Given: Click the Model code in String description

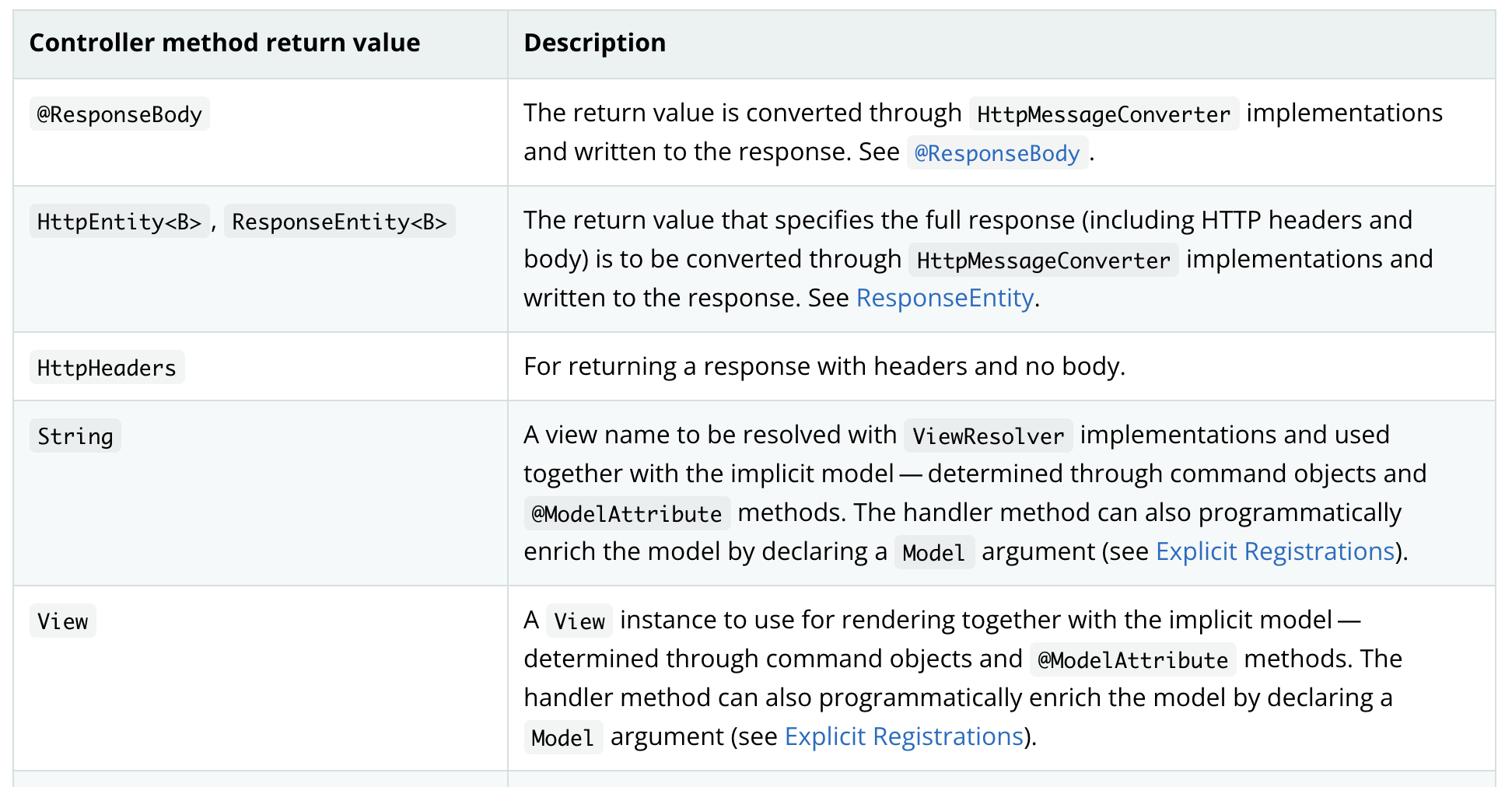Looking at the screenshot, I should pyautogui.click(x=934, y=553).
